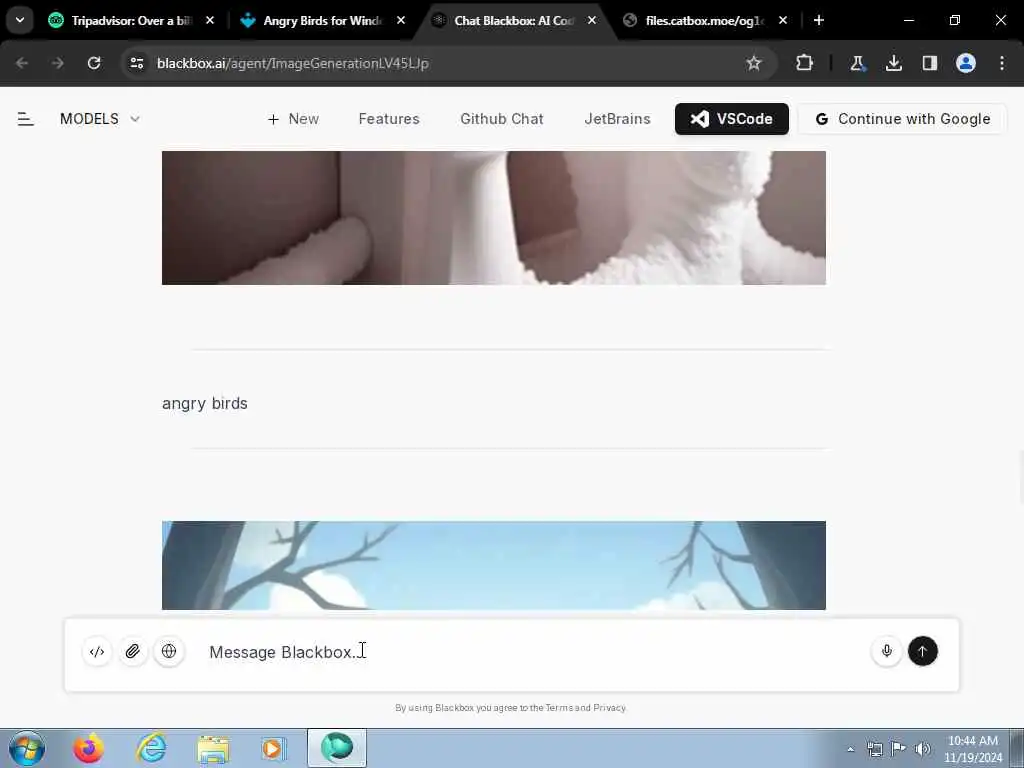Open the Chrome three-dot menu
Viewport: 1024px width, 768px height.
[x=1002, y=63]
